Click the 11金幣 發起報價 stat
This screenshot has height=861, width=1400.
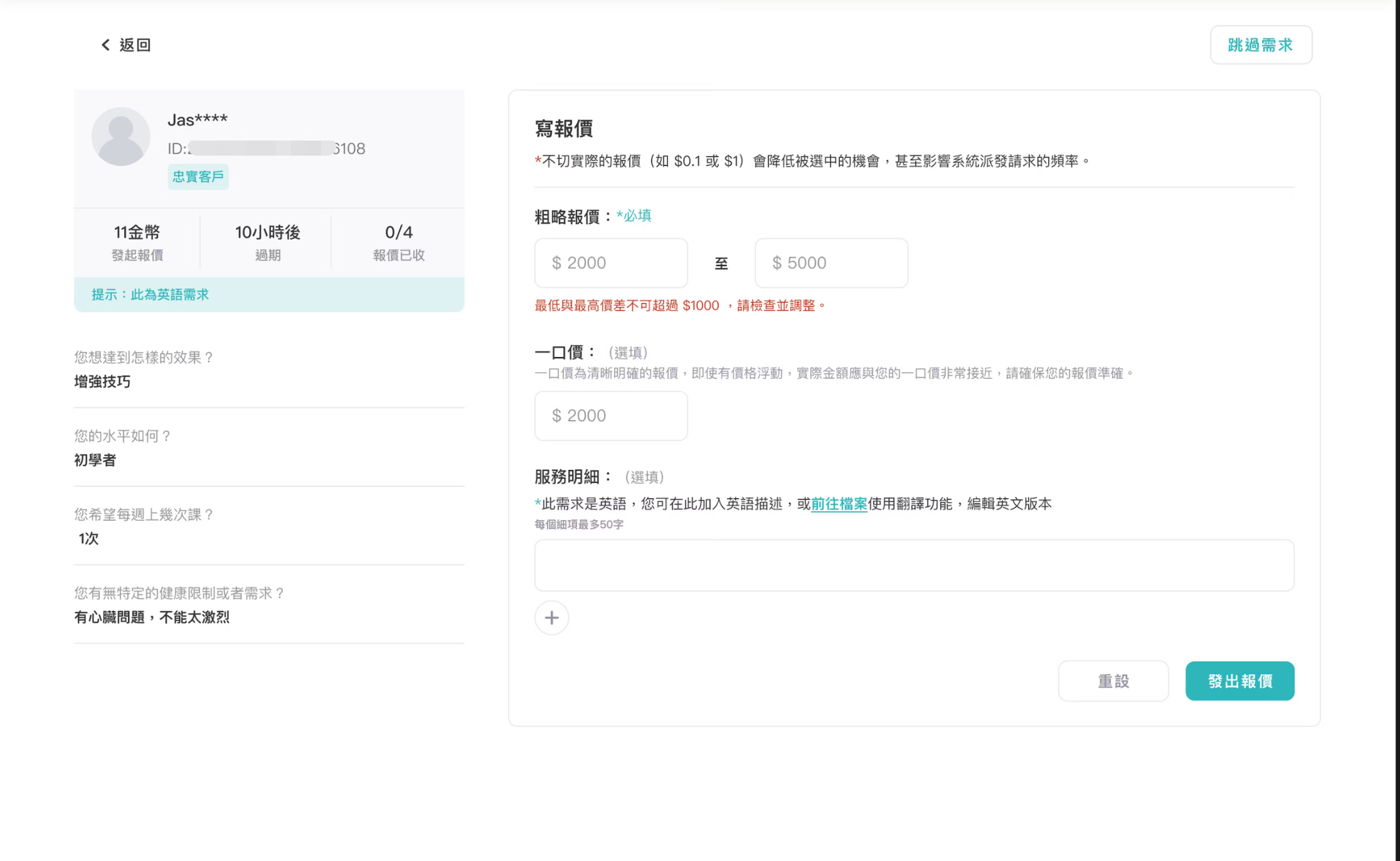pyautogui.click(x=137, y=243)
